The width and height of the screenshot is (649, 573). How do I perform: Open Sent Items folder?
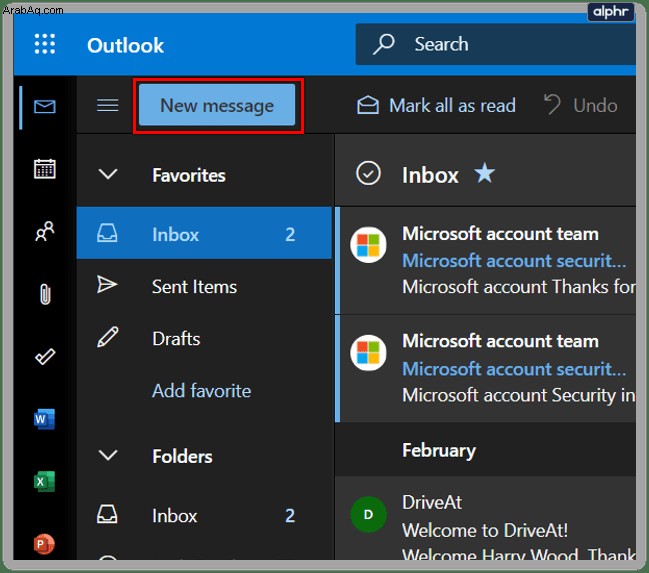point(204,286)
